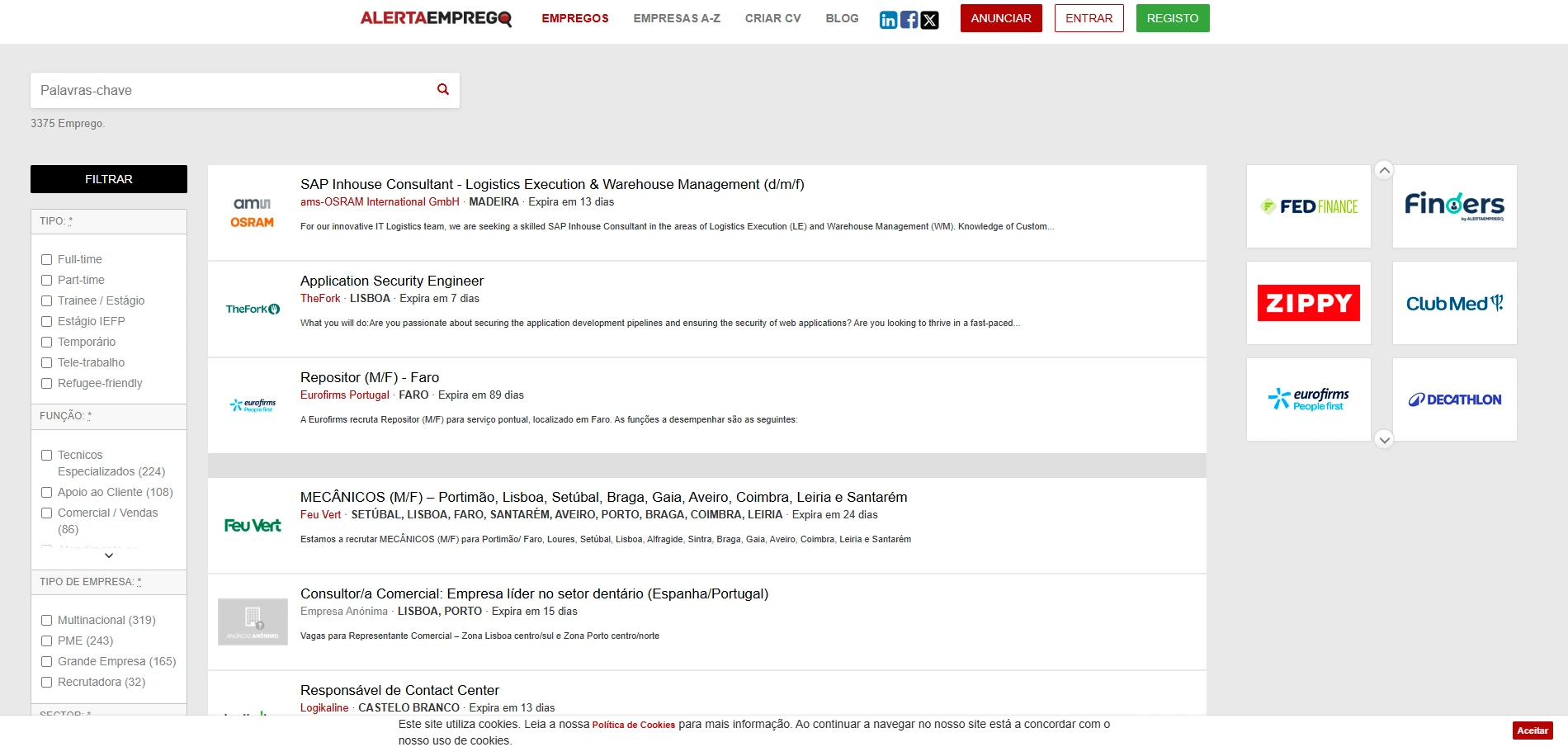Check the Trainee / Estágio filter
Viewport: 1568px width, 747px height.
(47, 300)
